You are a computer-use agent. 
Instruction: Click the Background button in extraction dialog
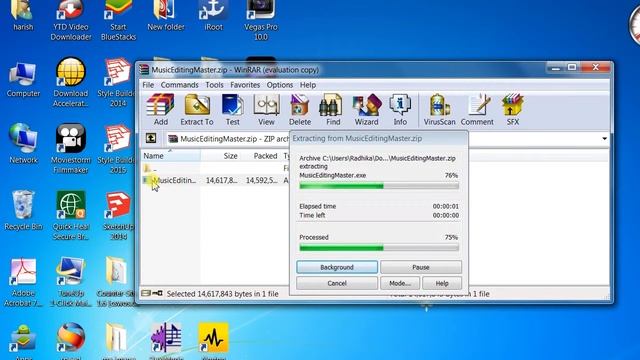(337, 267)
